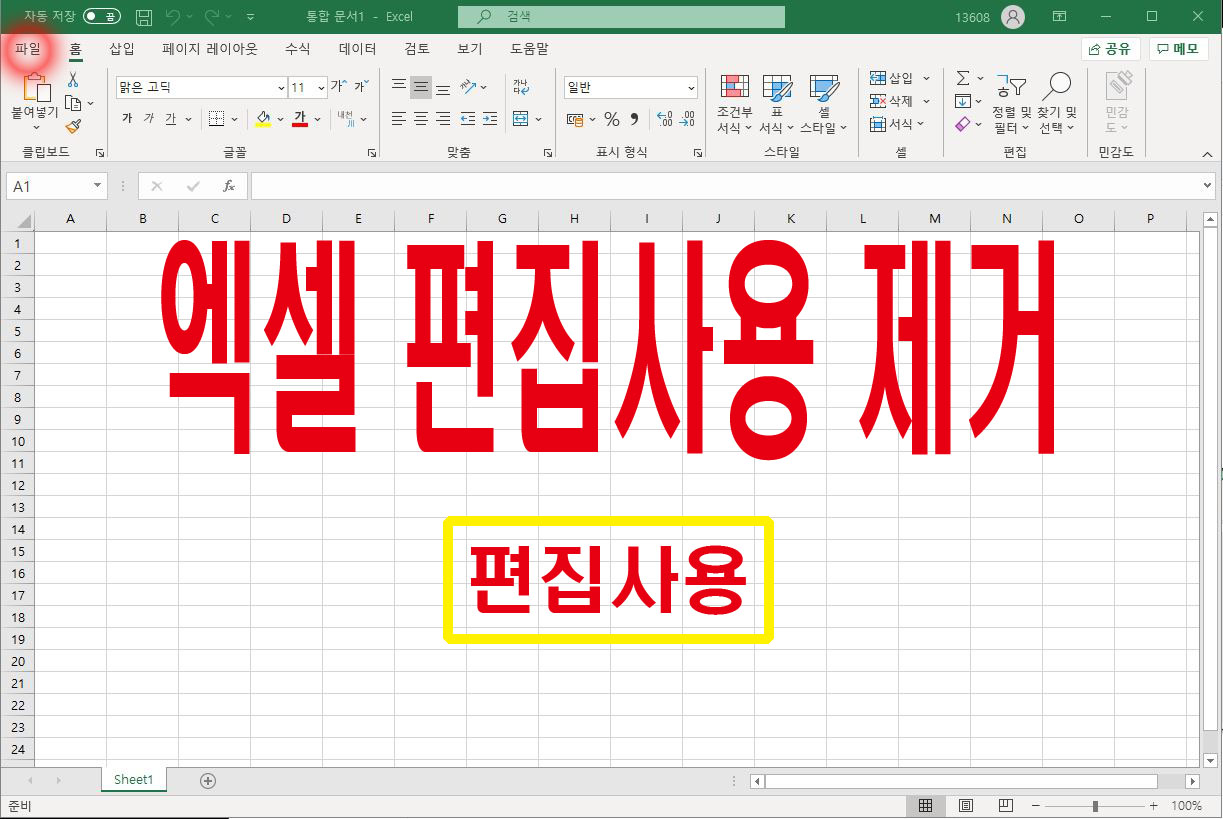
Task: Switch to the 보기 View tab
Action: [x=470, y=48]
